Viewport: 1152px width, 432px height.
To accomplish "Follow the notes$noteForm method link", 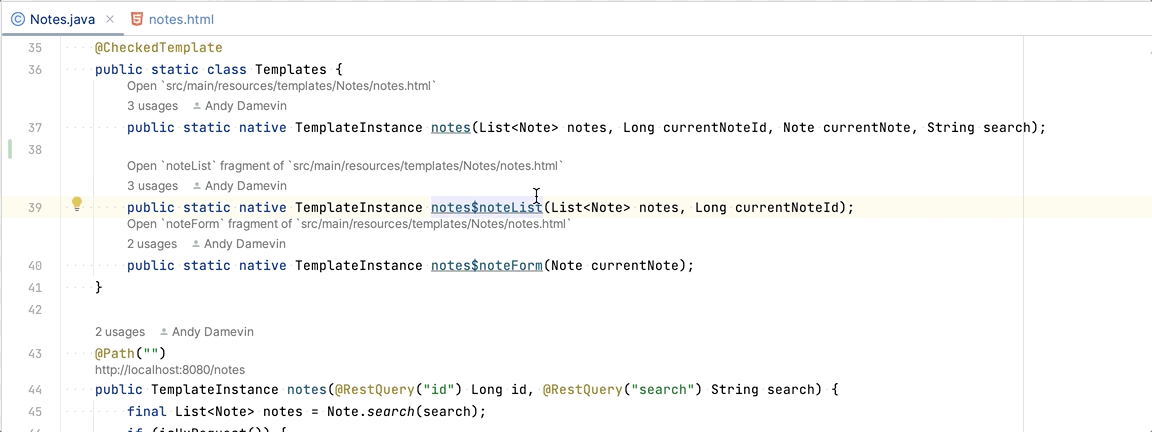I will pos(486,266).
